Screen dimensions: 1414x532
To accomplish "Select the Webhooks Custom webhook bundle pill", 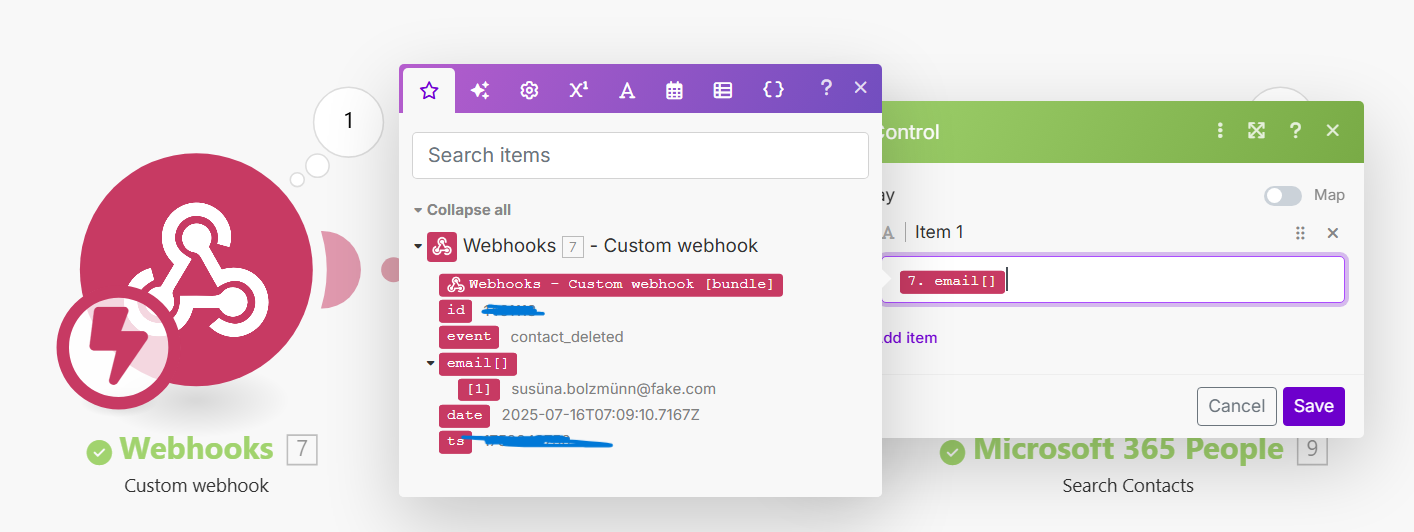I will tap(611, 285).
